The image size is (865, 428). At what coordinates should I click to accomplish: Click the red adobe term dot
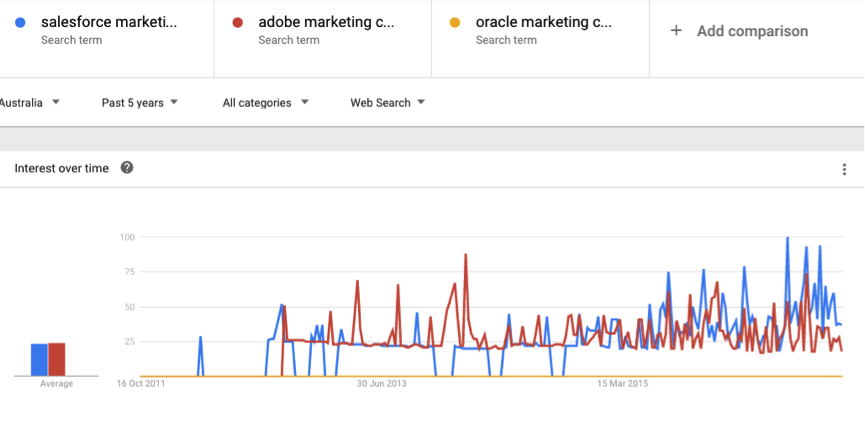(238, 23)
